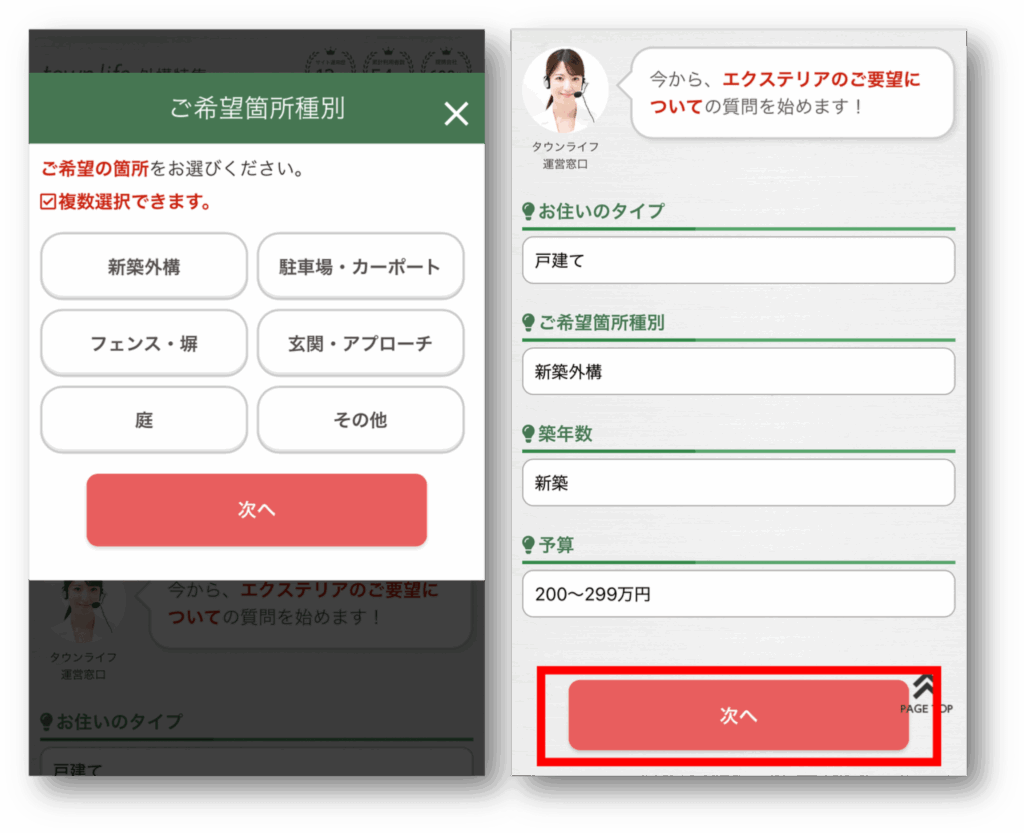Open the 築年数 dropdown showing 新築

[x=738, y=482]
